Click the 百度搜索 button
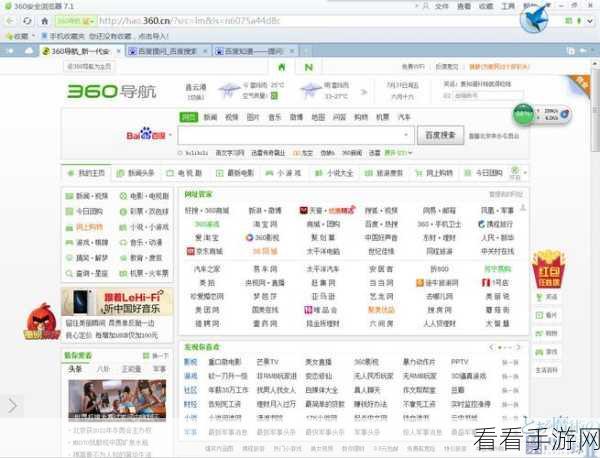 440,135
